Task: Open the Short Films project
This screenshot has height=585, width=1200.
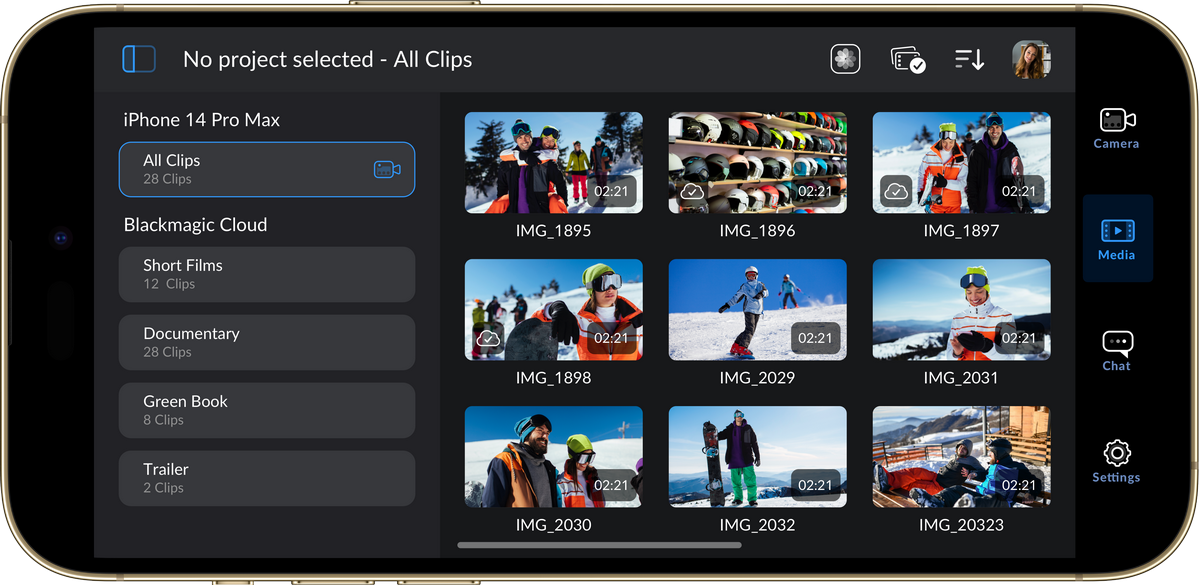Action: (266, 274)
